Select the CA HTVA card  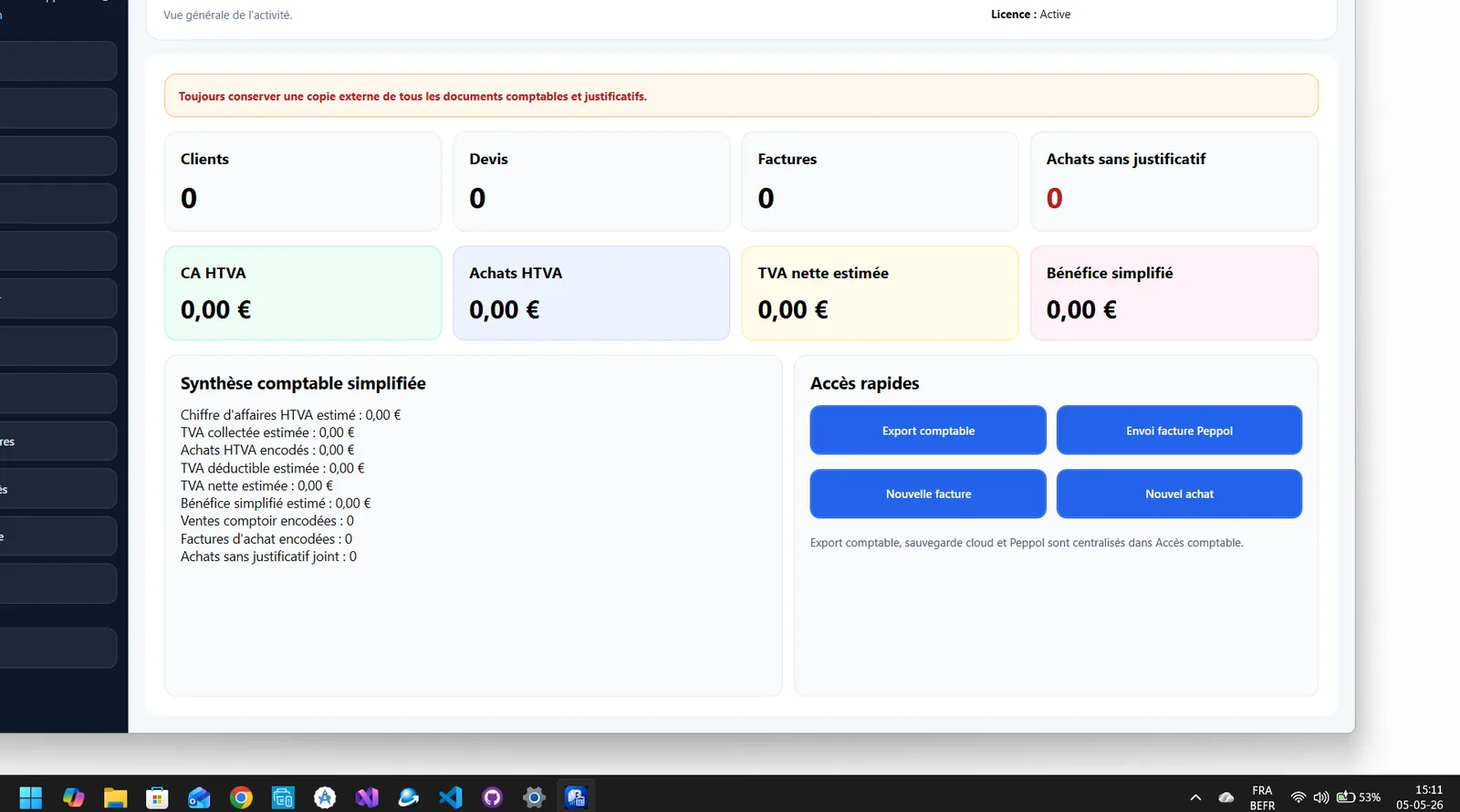click(303, 293)
